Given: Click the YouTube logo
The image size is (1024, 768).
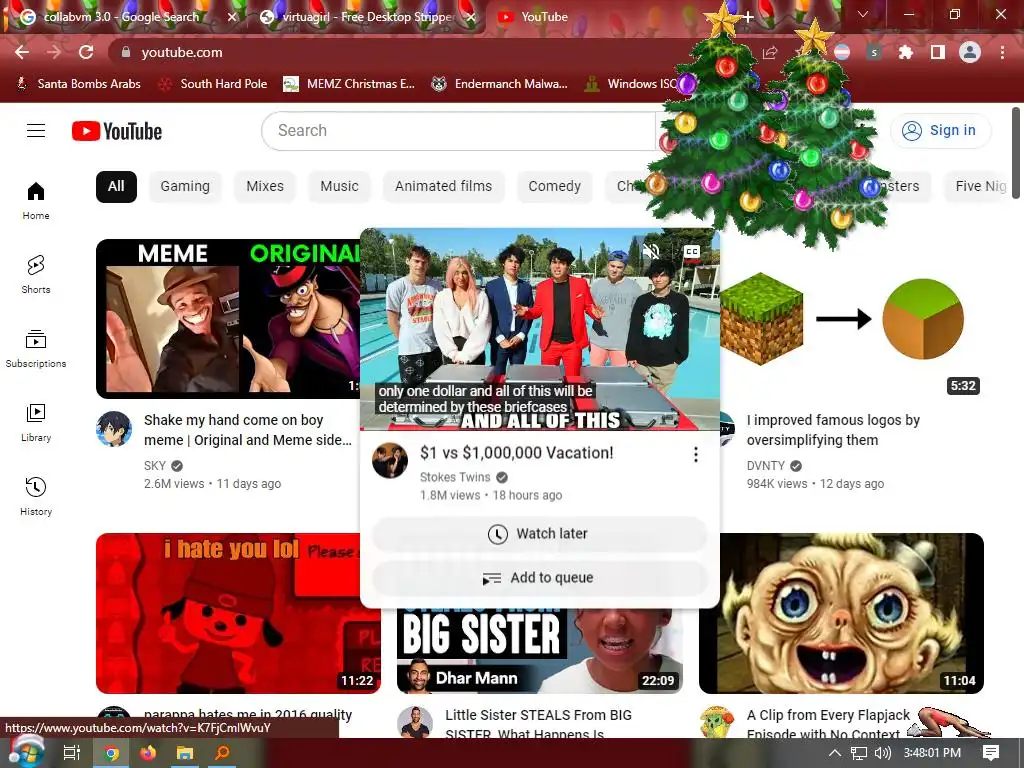Looking at the screenshot, I should click(117, 131).
